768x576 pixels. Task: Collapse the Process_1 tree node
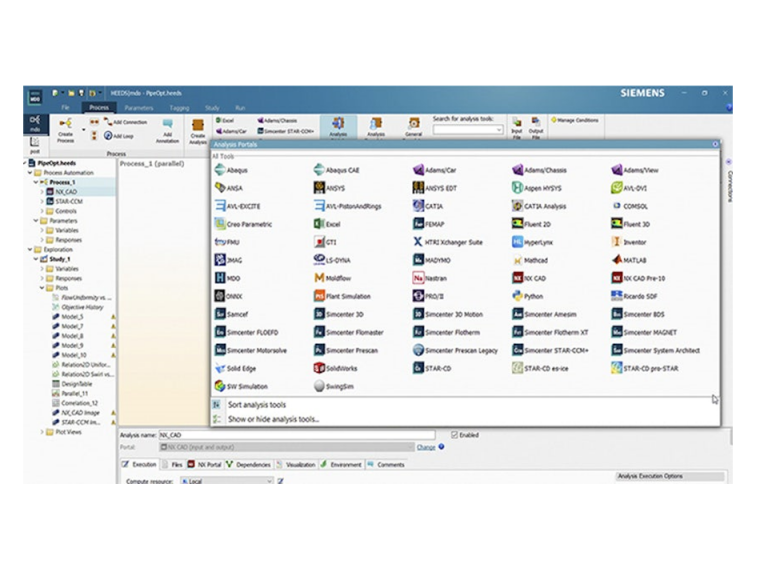point(36,182)
